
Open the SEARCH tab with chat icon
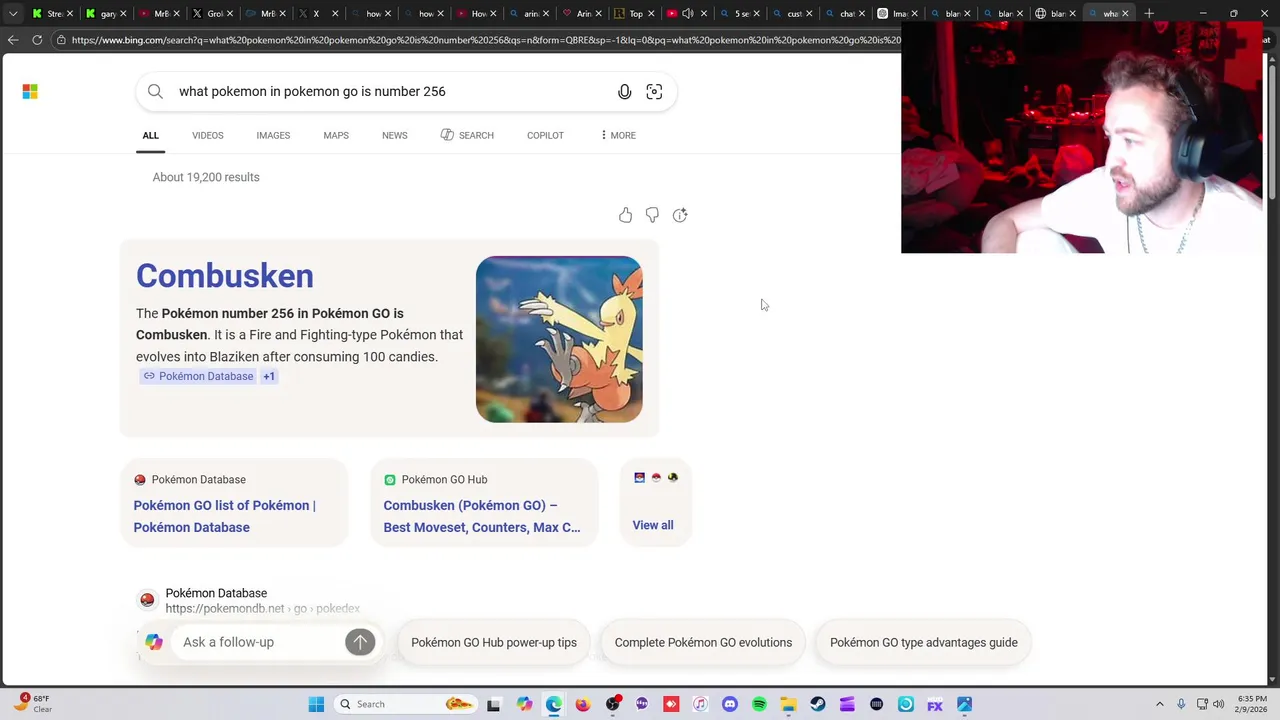[467, 135]
